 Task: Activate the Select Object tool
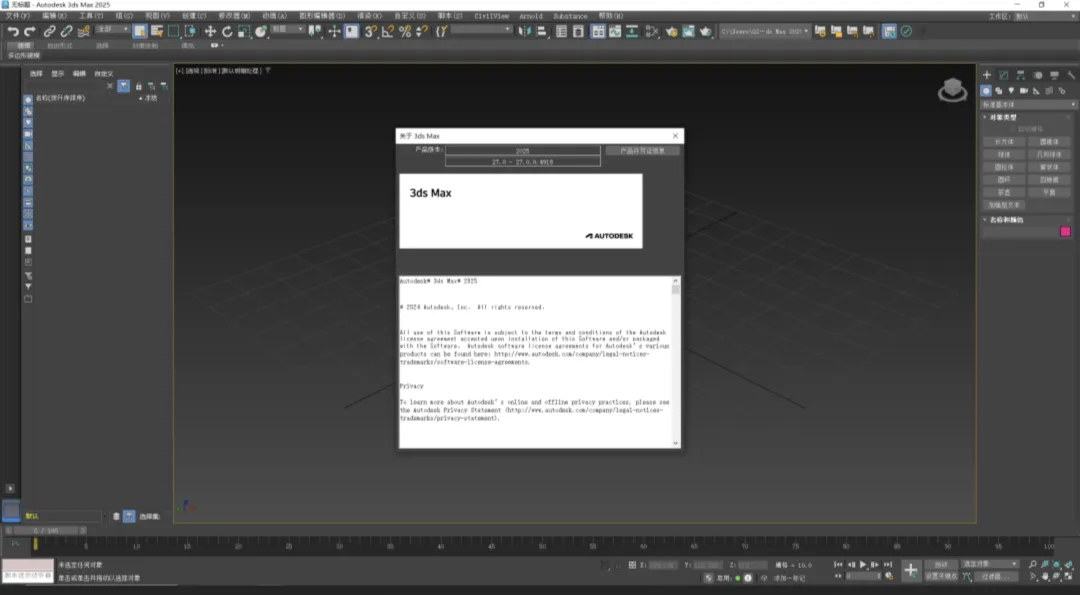(x=140, y=31)
